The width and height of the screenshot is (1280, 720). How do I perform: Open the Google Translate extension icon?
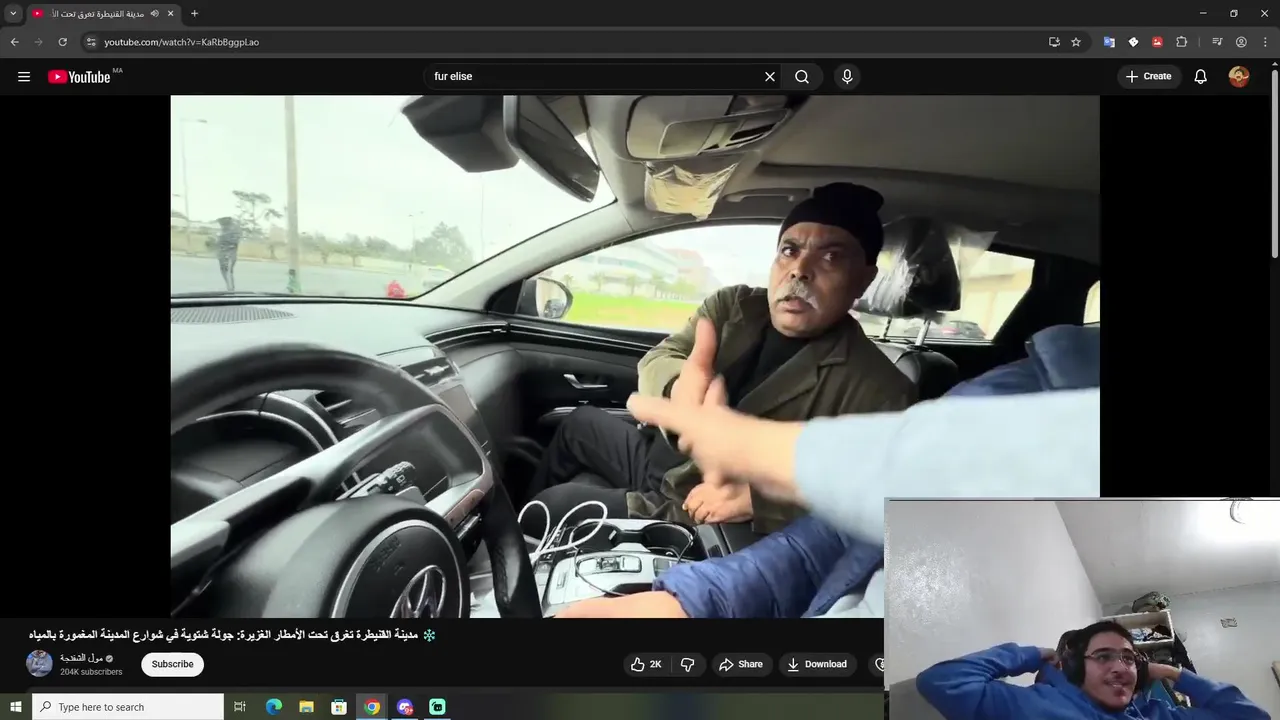pos(1109,42)
